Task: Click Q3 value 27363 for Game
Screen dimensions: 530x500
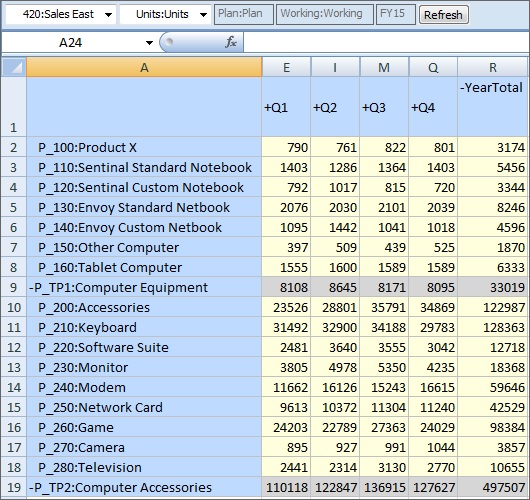Action: click(384, 427)
